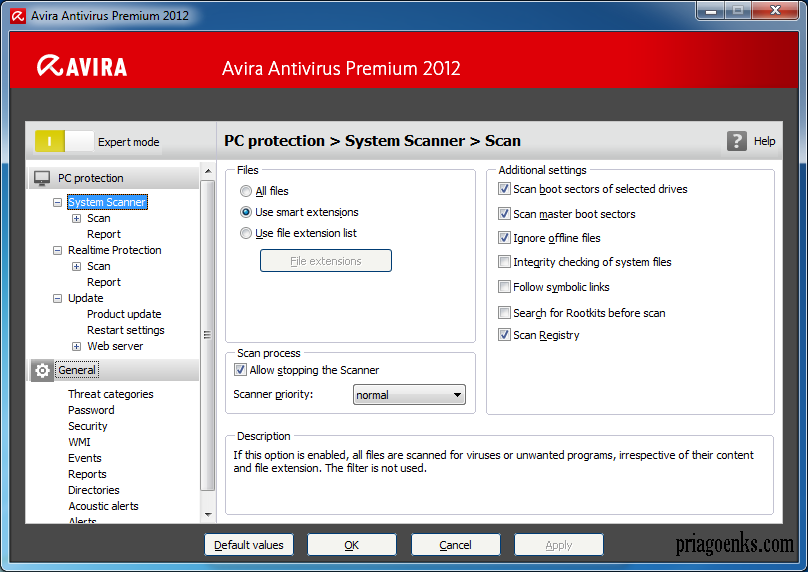Open Threat categories settings
The image size is (808, 572).
(x=110, y=394)
